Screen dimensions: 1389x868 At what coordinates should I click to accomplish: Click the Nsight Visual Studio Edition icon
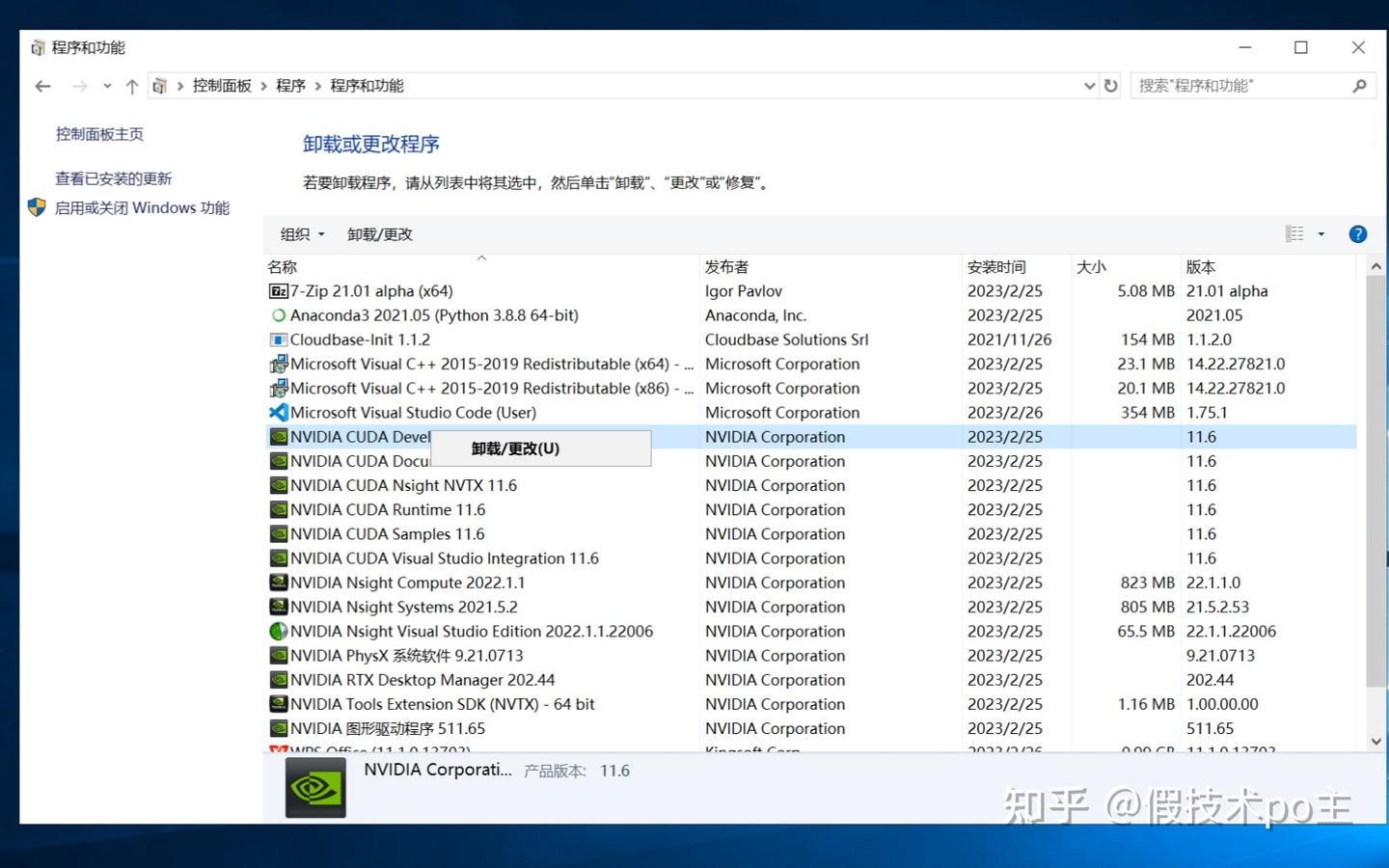(279, 632)
